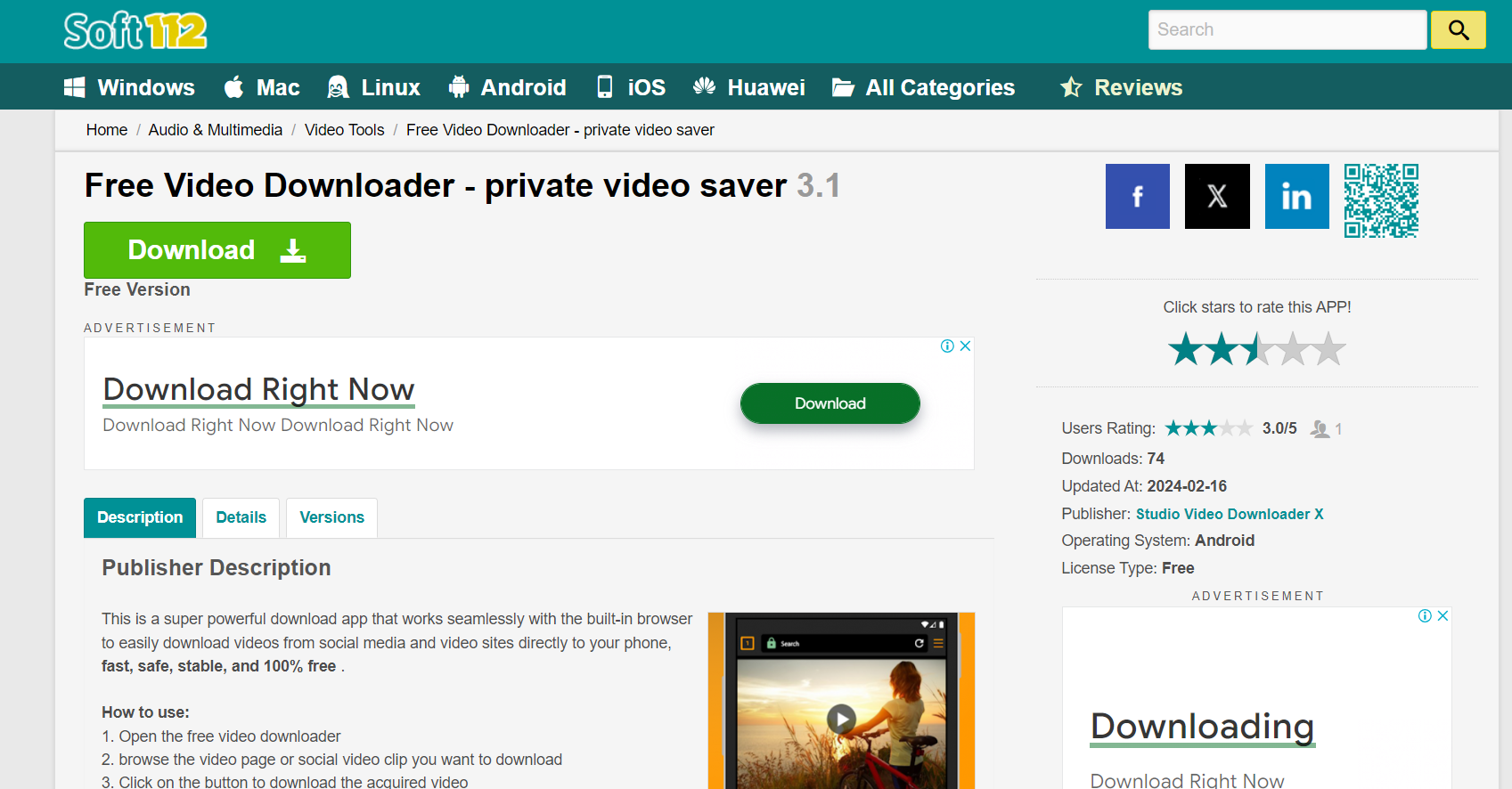Click the 'Click stars to rate this APP!' text
The height and width of the screenshot is (789, 1512).
coord(1257,307)
